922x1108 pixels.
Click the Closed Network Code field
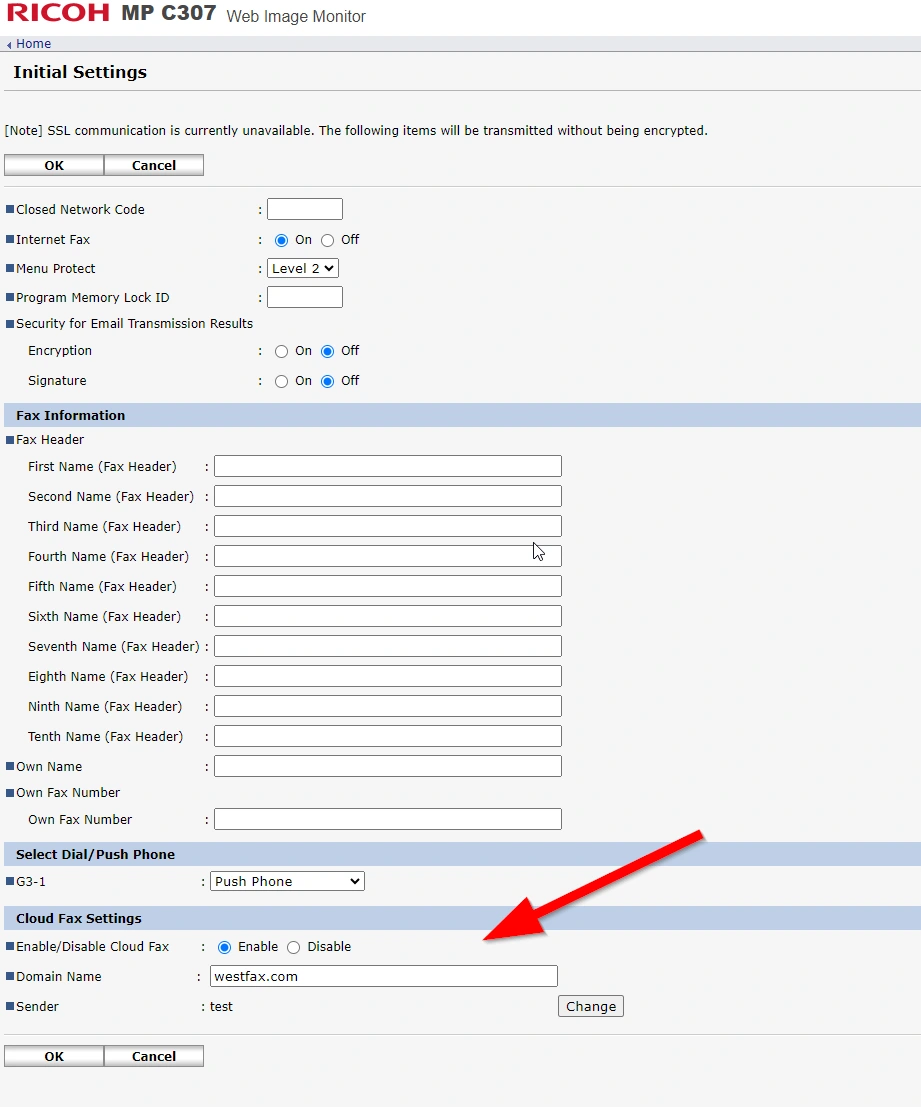[x=304, y=209]
